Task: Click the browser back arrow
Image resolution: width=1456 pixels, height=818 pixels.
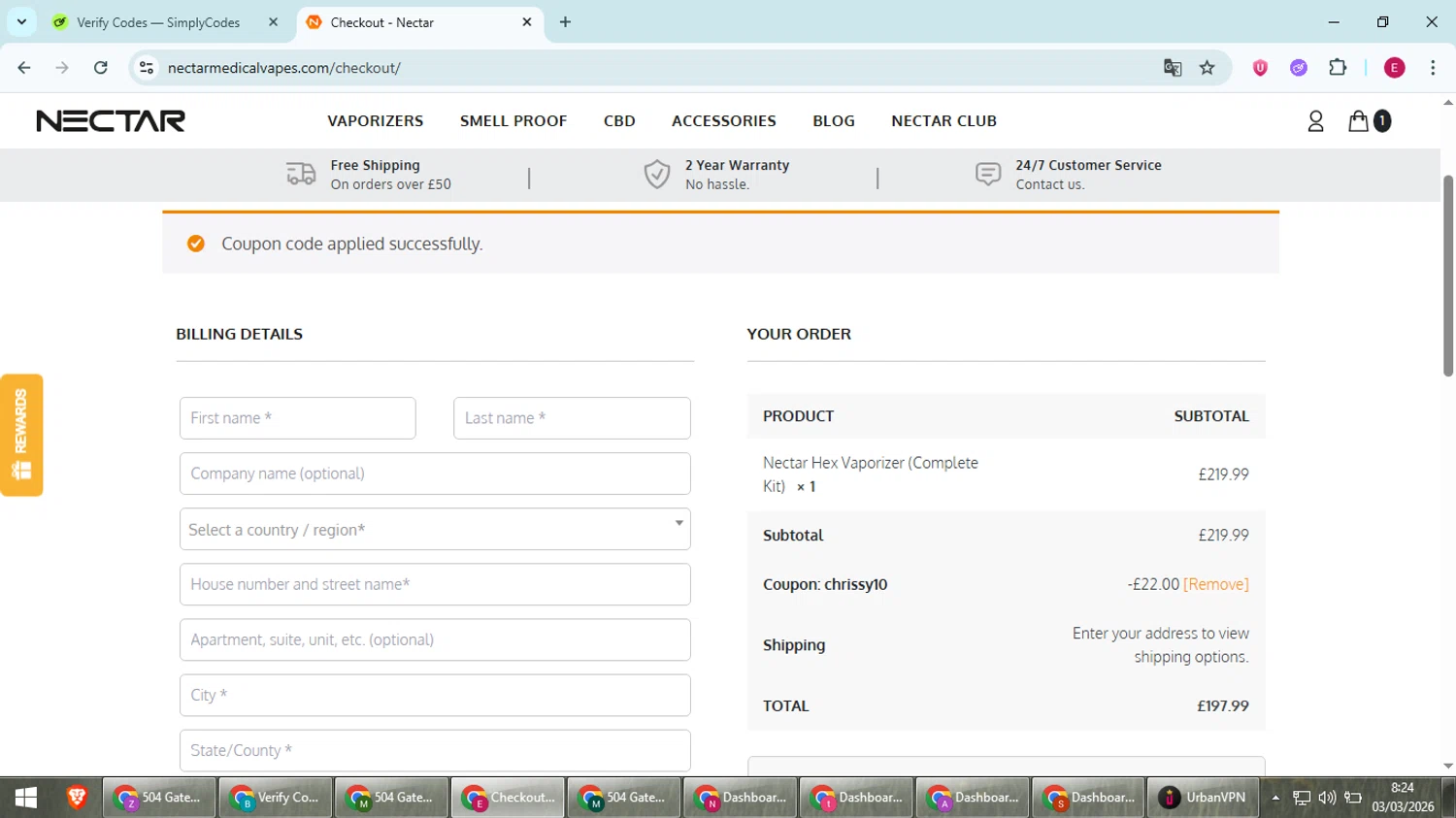Action: (24, 68)
